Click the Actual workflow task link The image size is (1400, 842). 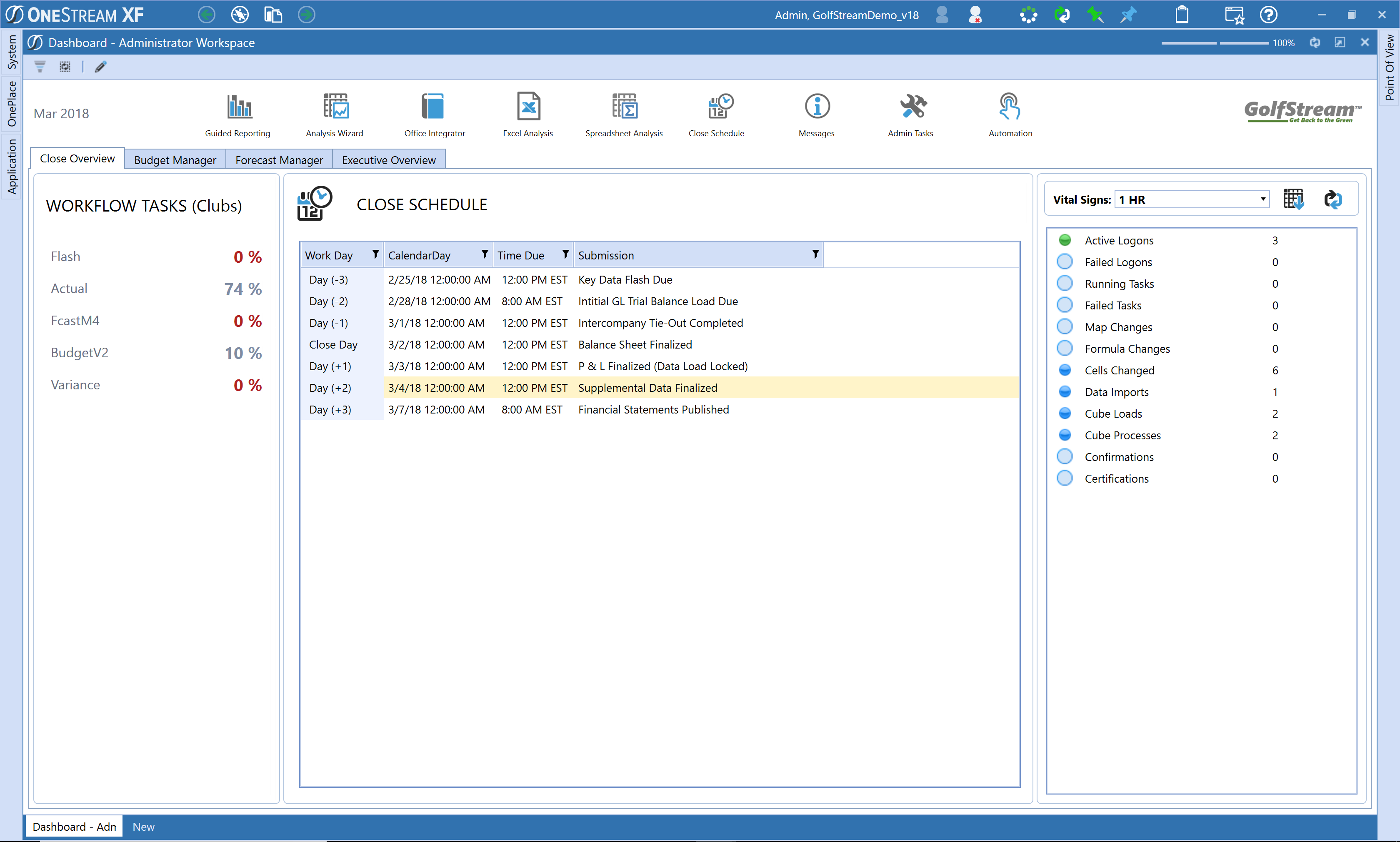click(69, 289)
